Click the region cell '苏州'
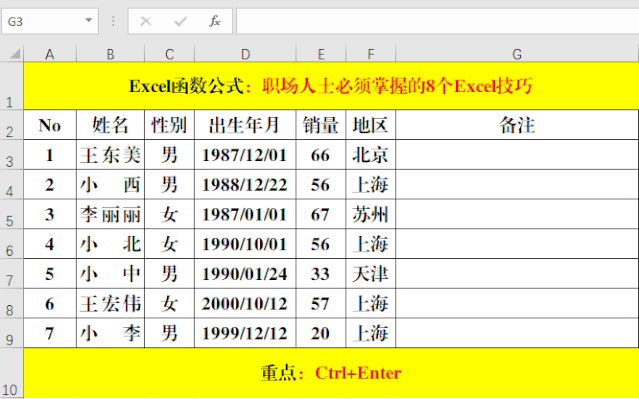The height and width of the screenshot is (399, 639). click(371, 214)
